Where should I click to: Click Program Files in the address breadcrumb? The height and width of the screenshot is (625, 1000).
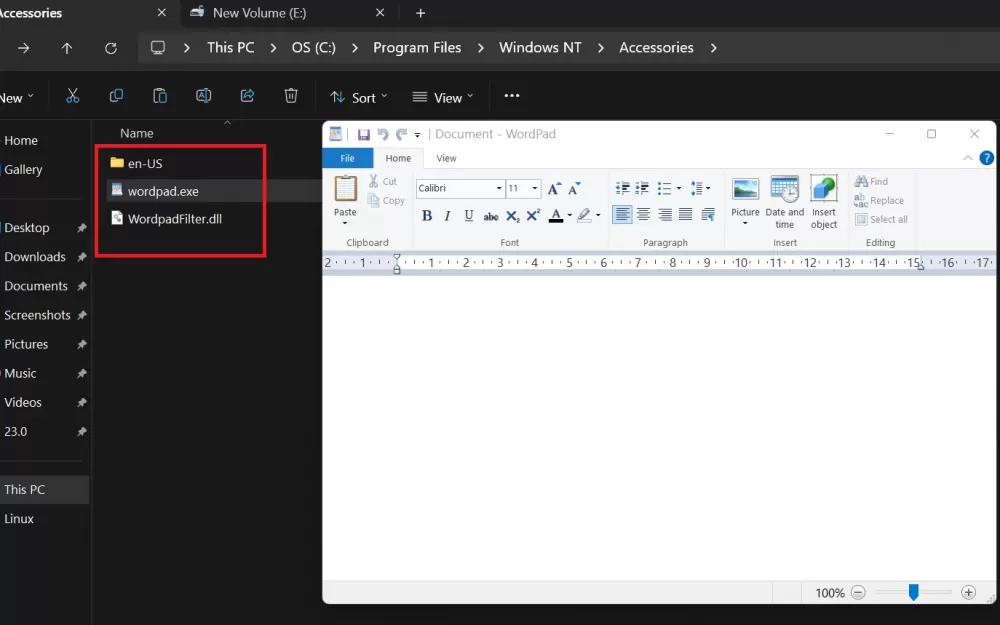click(417, 48)
